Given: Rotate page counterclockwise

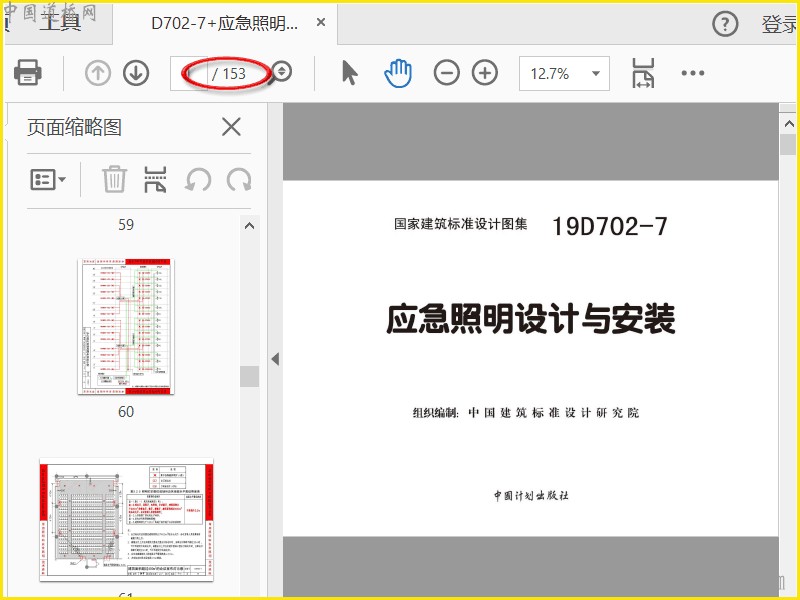Looking at the screenshot, I should 197,180.
